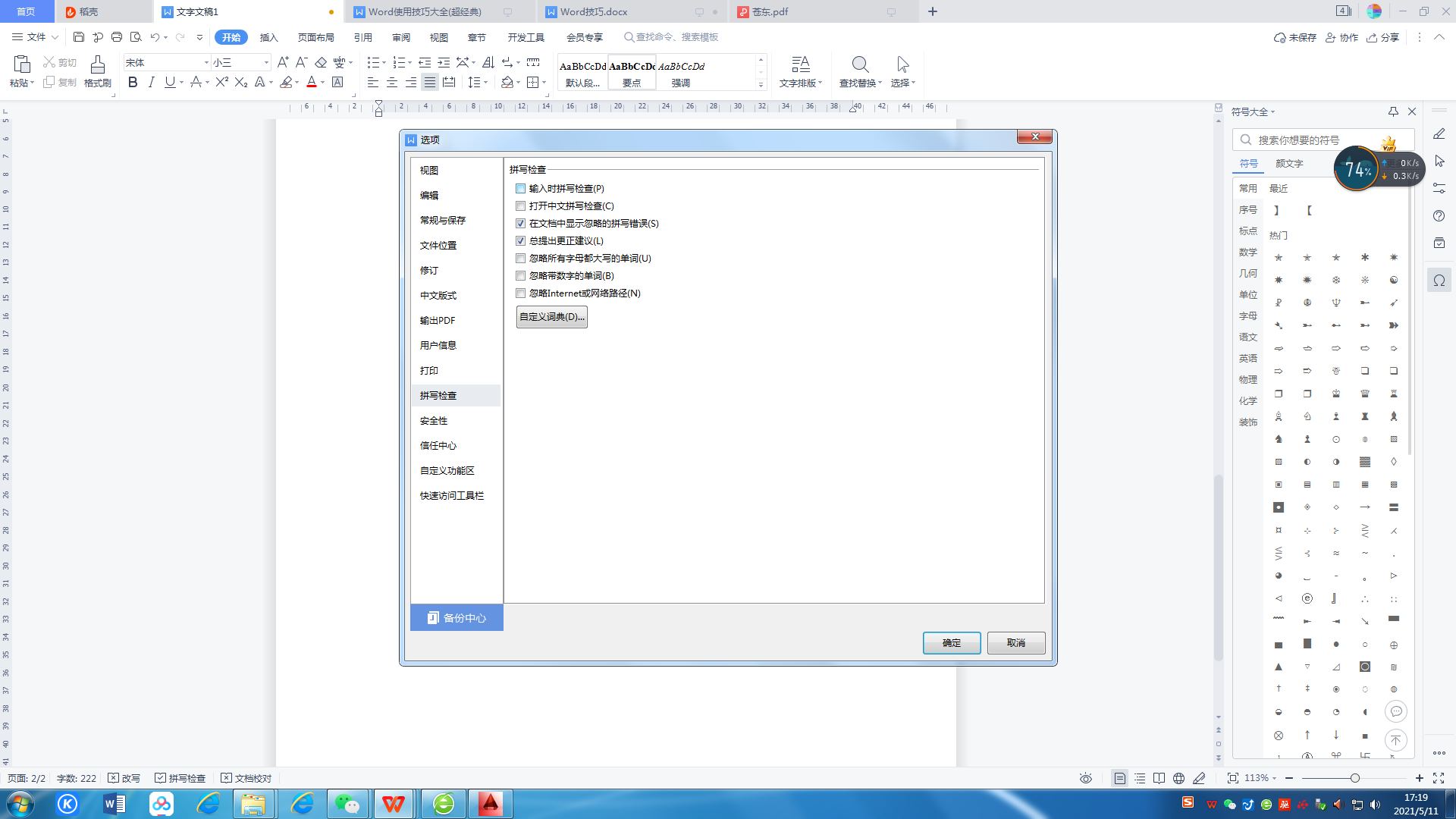Expand the File menu dropdown arrow
Viewport: 1456px width, 819px height.
55,37
